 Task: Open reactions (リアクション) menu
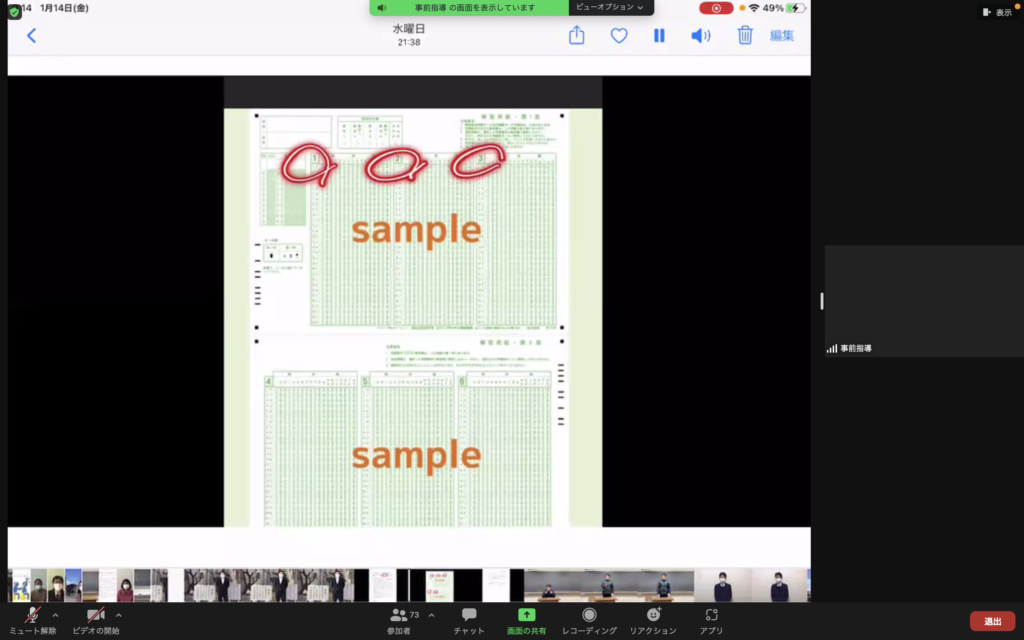pyautogui.click(x=654, y=615)
